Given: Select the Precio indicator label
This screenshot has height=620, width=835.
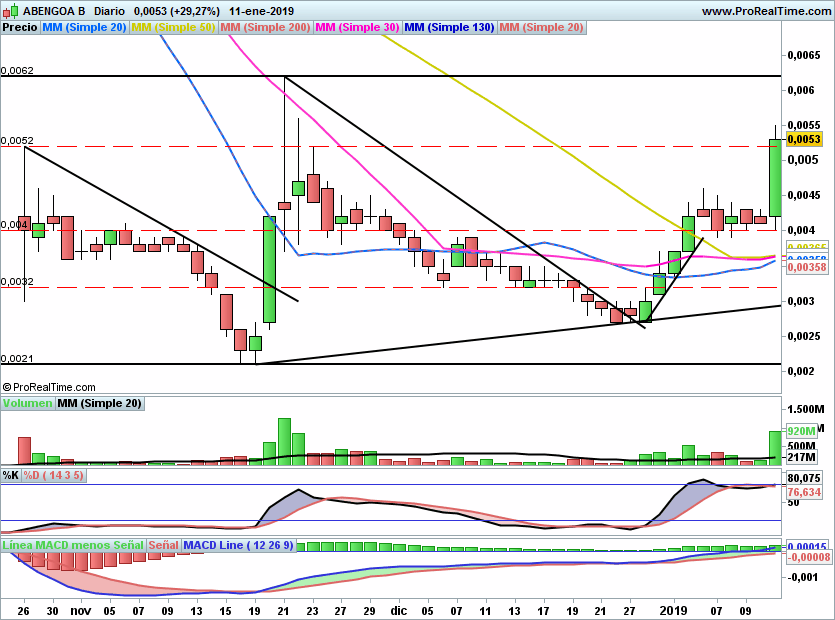Looking at the screenshot, I should point(20,27).
